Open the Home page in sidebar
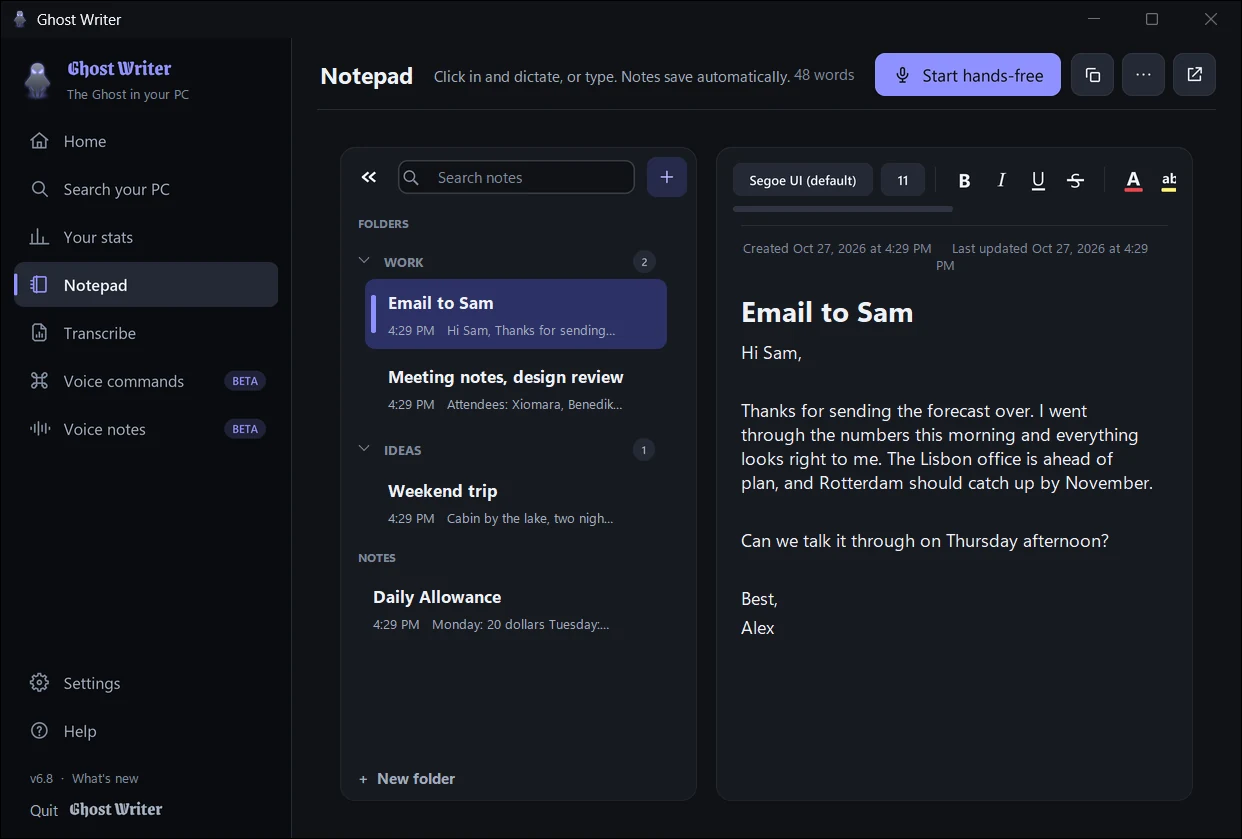The width and height of the screenshot is (1242, 839). [146, 141]
